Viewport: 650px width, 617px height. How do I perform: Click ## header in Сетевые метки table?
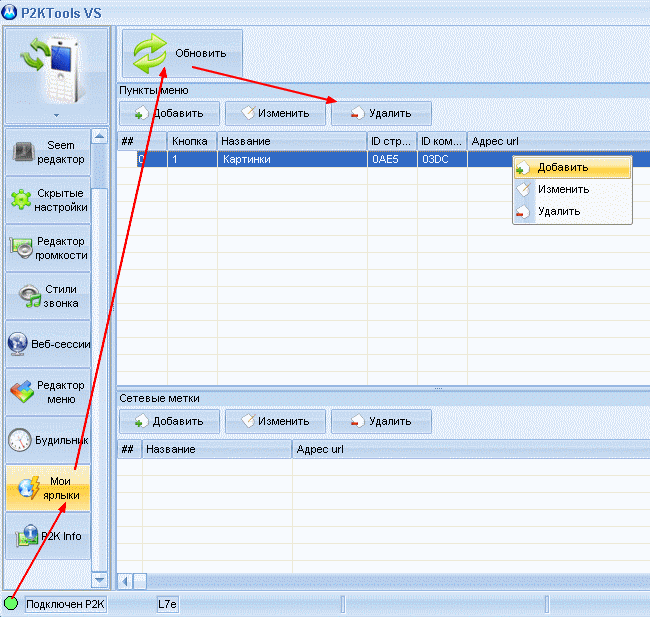click(129, 449)
